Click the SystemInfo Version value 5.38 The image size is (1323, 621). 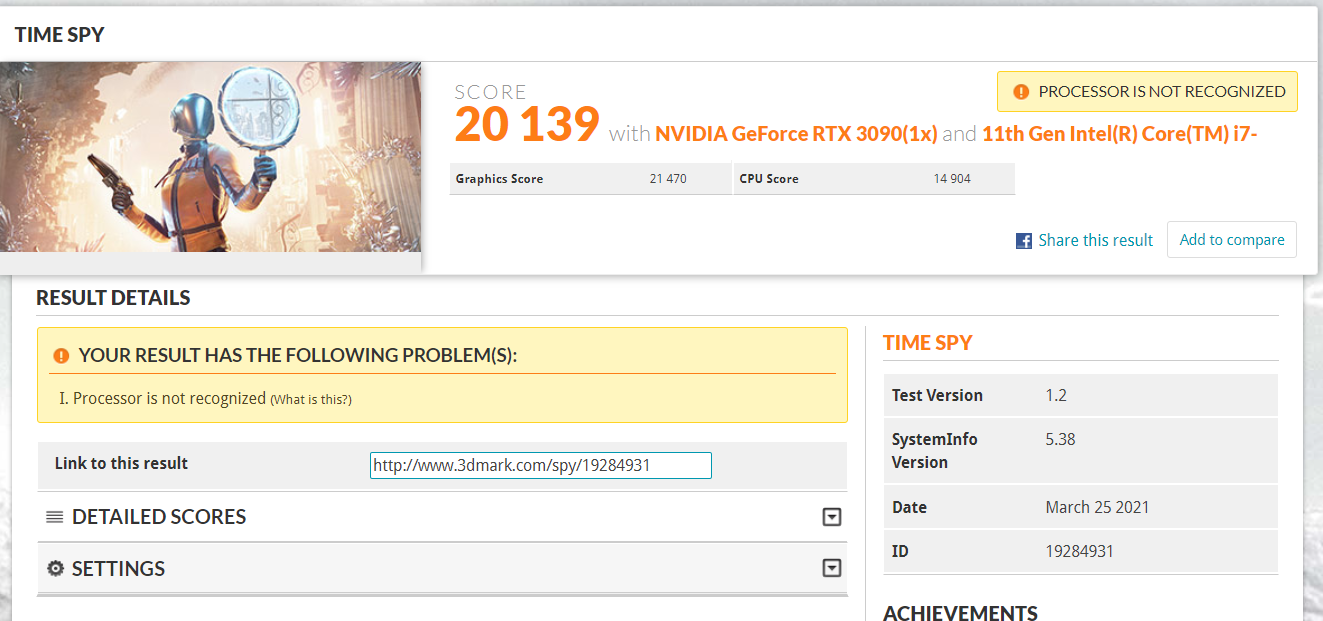coord(1060,439)
